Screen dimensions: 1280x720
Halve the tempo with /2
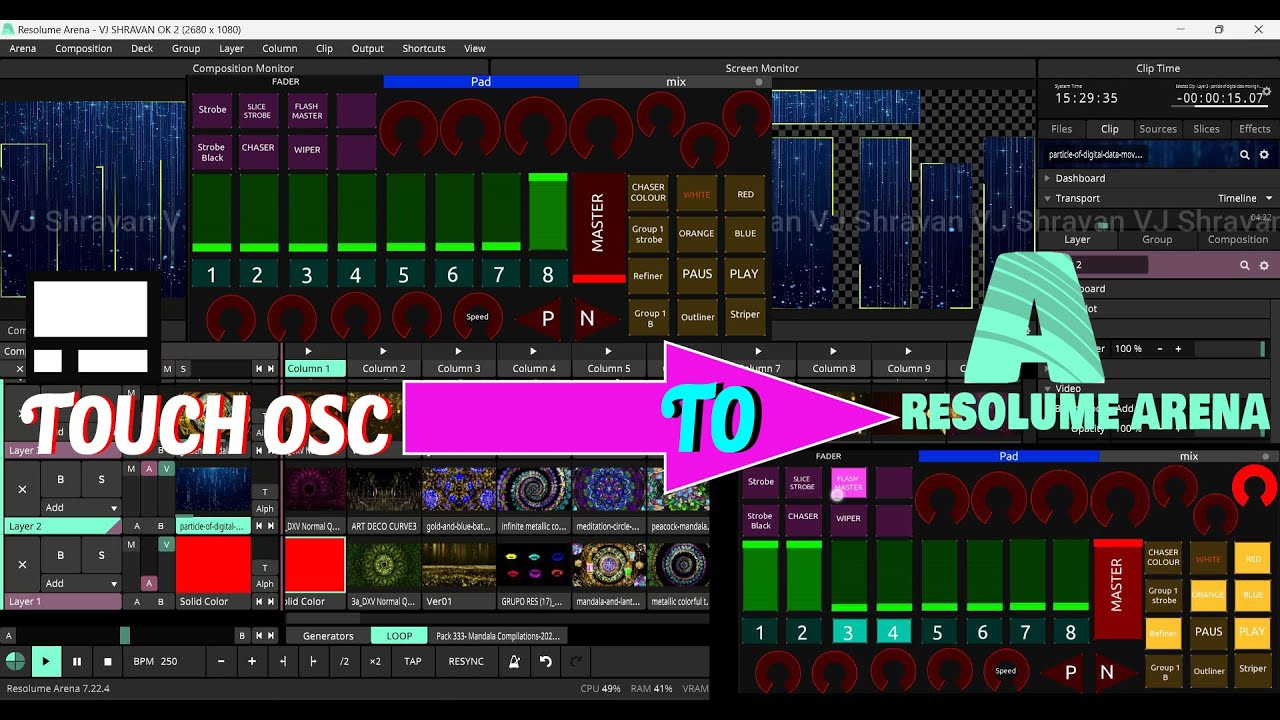(x=344, y=661)
